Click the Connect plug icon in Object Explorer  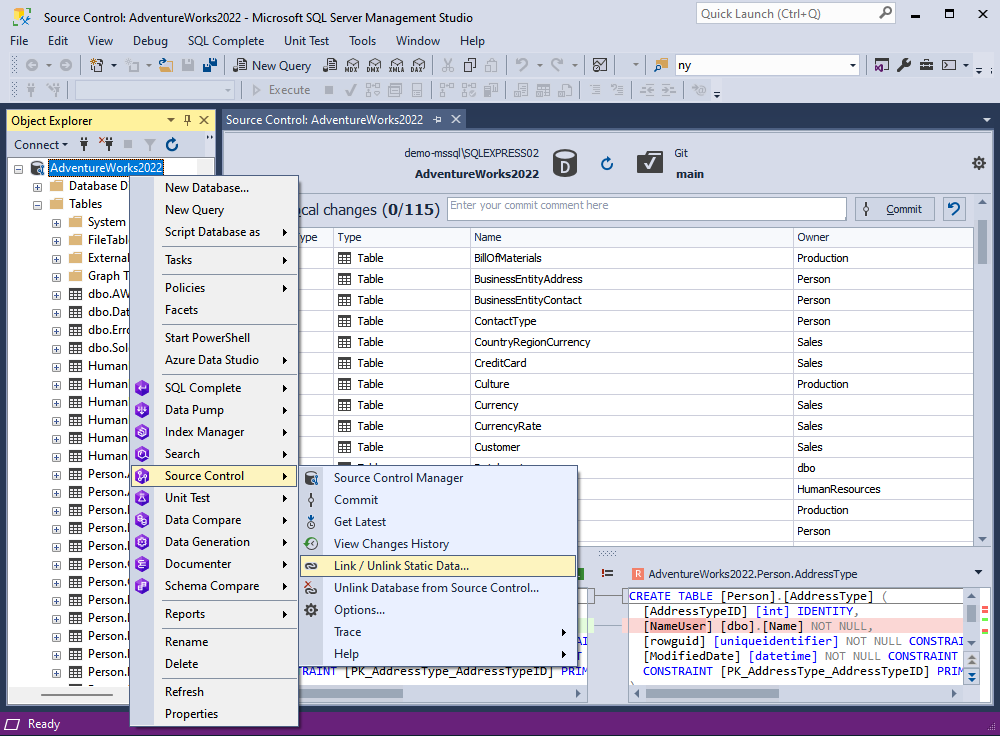pyautogui.click(x=84, y=144)
